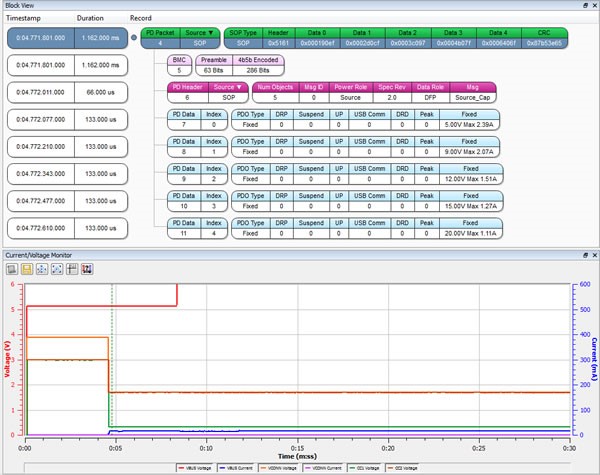Click the Data 3 value 0x0004b07f

click(453, 43)
